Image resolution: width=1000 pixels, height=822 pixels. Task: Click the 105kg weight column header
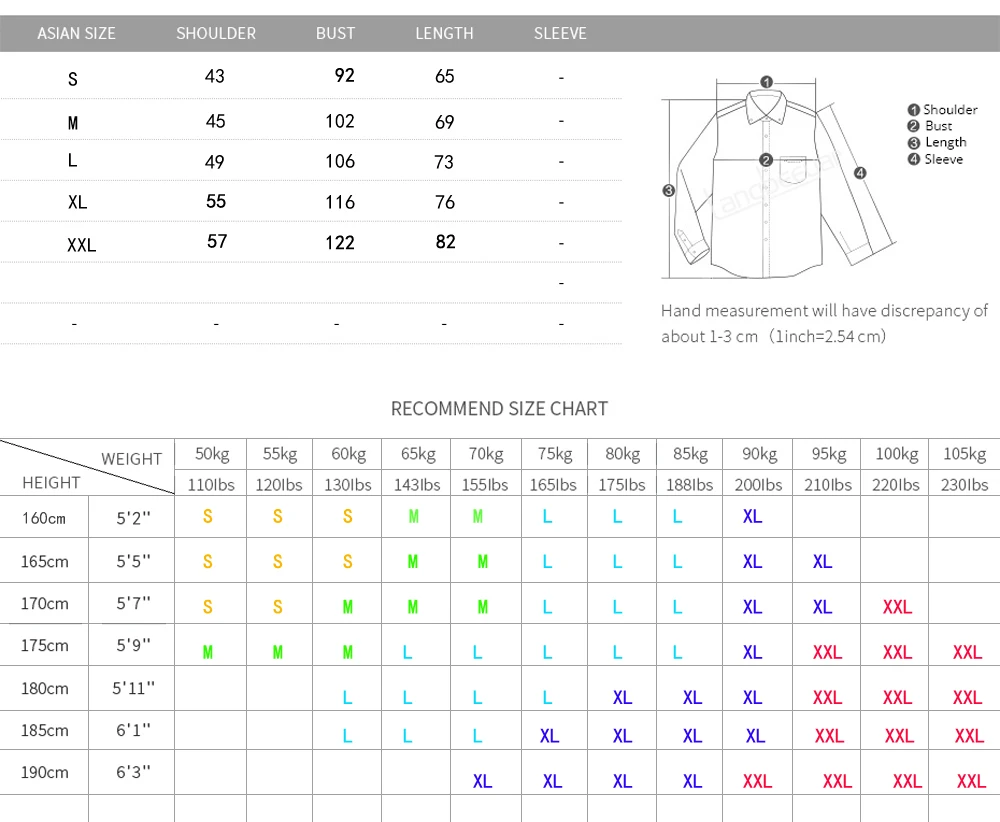(x=964, y=454)
